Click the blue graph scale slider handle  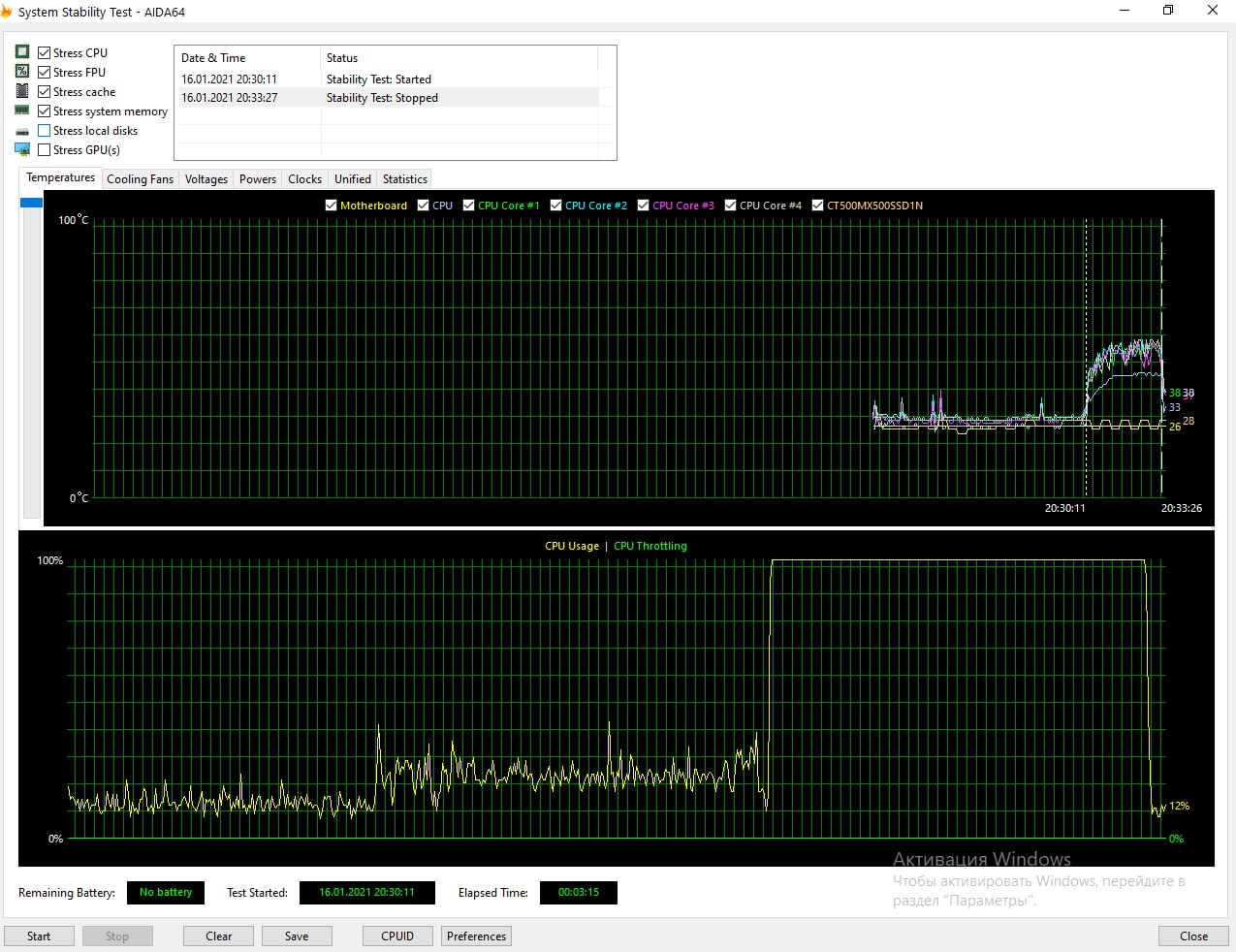[31, 202]
